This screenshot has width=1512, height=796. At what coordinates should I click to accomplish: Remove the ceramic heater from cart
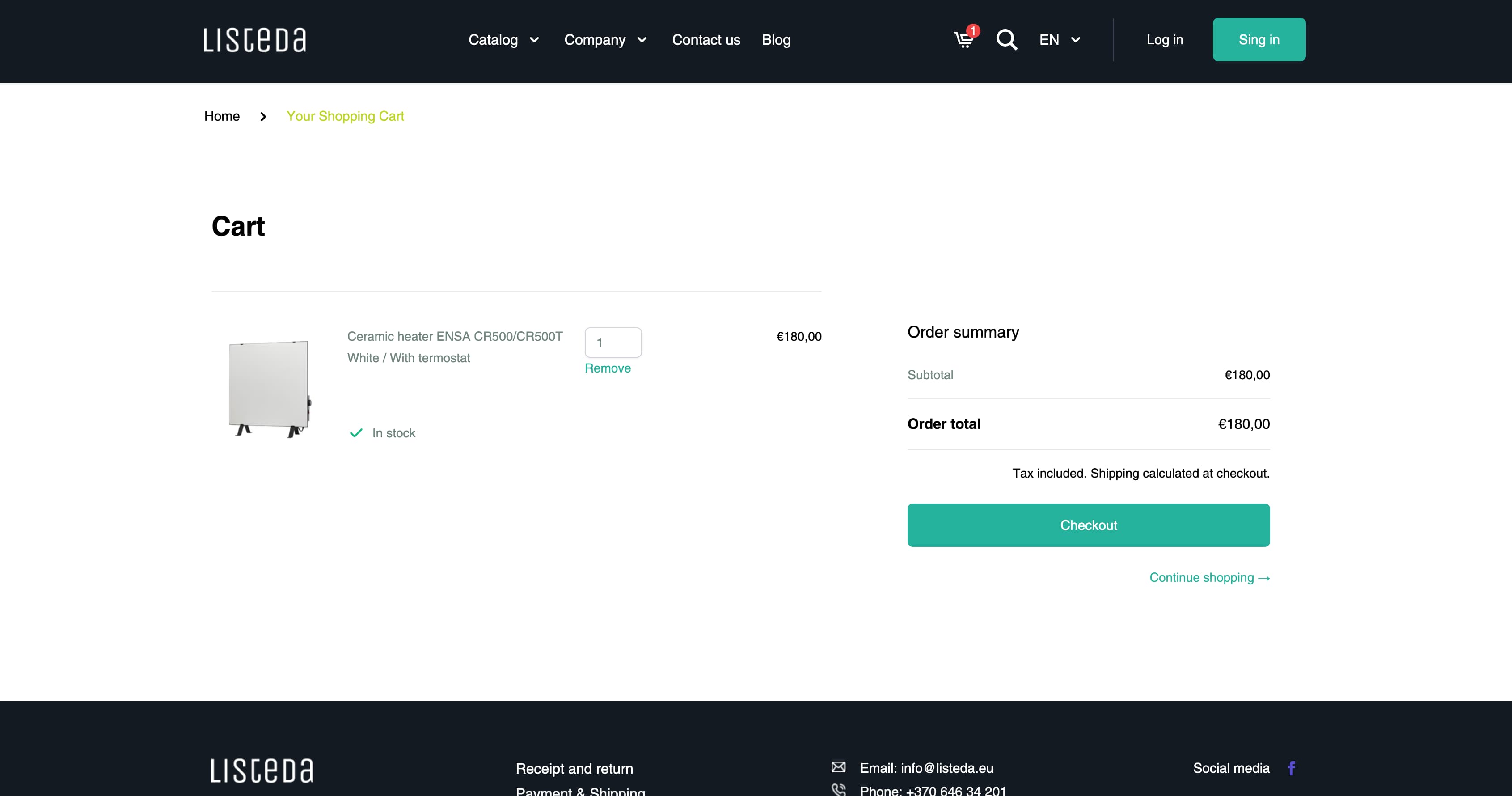[608, 368]
